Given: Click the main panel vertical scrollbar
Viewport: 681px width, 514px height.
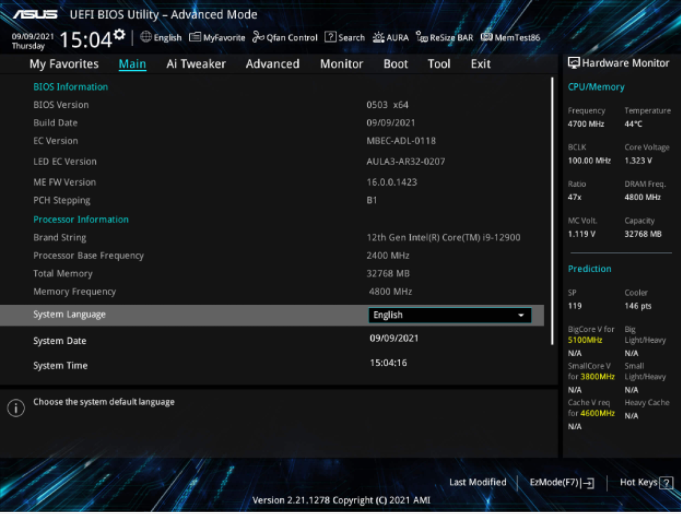Looking at the screenshot, I should (552, 211).
